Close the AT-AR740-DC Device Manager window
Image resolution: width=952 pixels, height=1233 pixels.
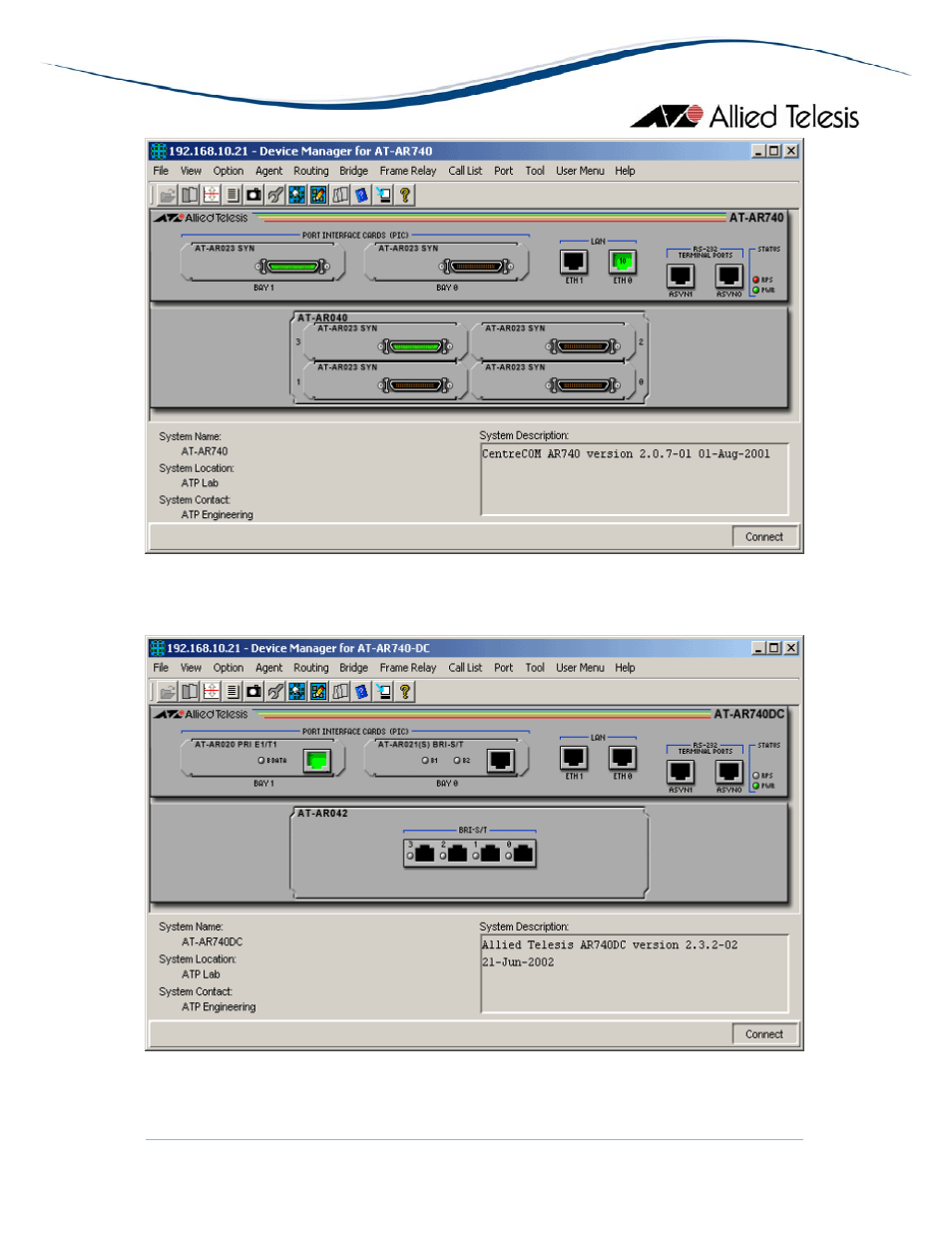coord(791,648)
